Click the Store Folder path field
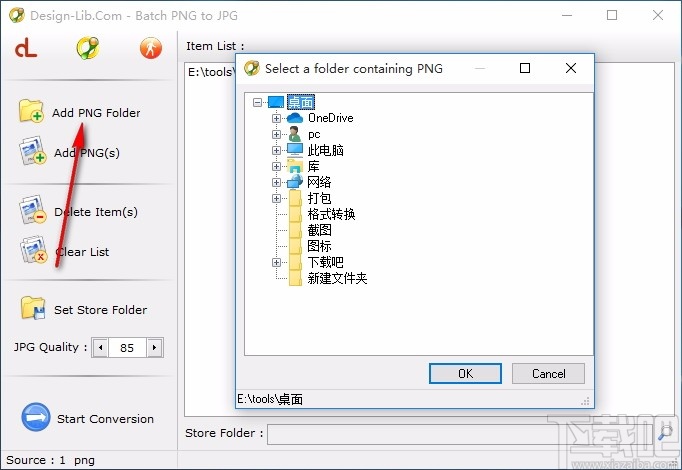This screenshot has height=470, width=682. coord(462,434)
